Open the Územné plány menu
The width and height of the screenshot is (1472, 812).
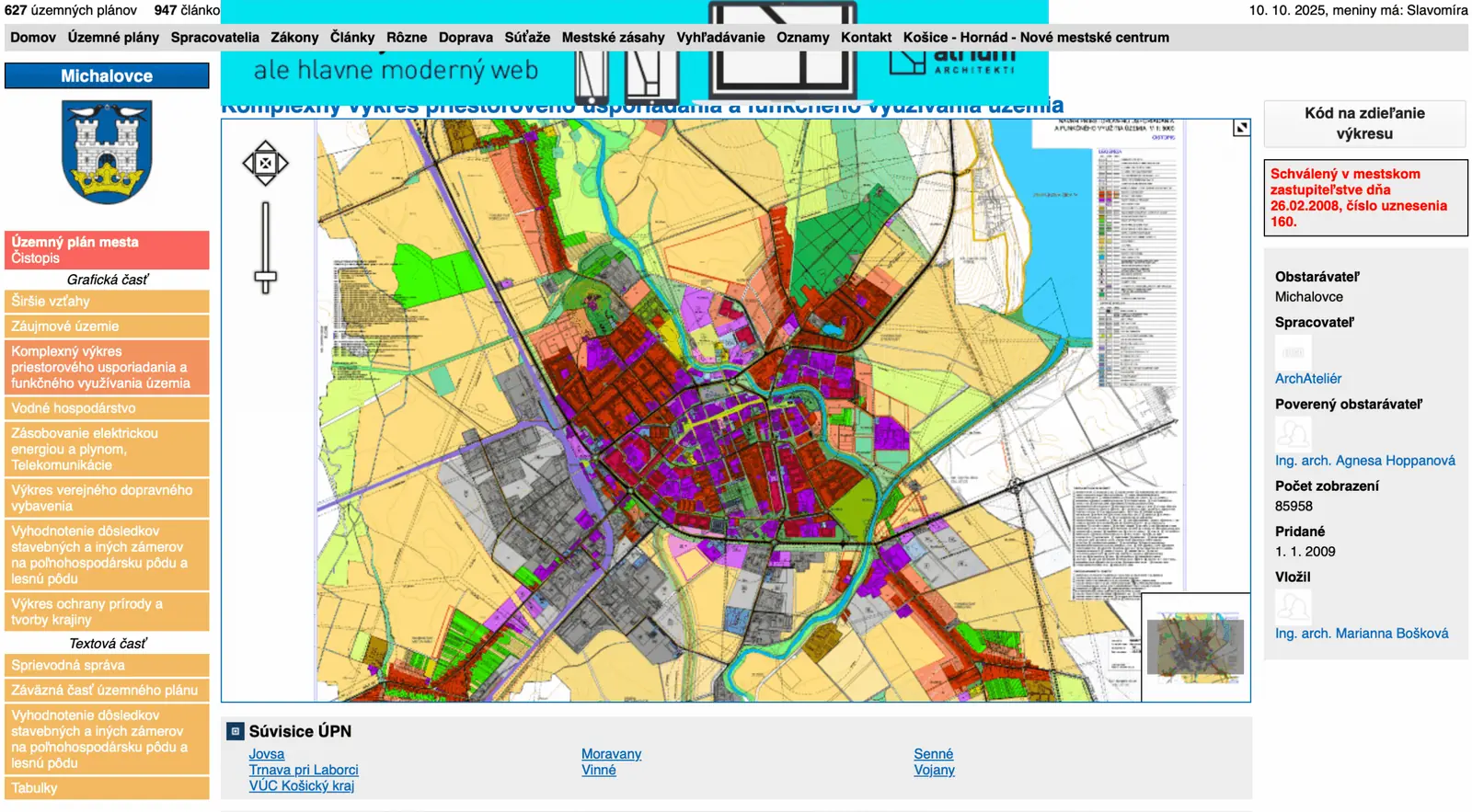pos(113,38)
